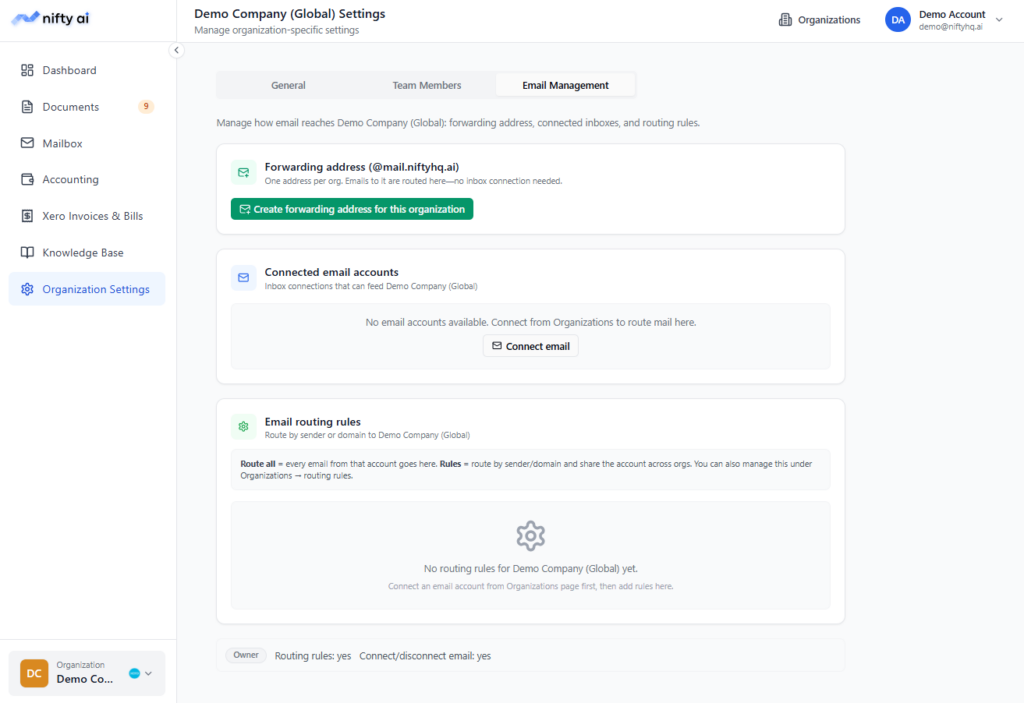Image resolution: width=1024 pixels, height=703 pixels.
Task: Expand the Demo Account dropdown chevron
Action: click(999, 20)
